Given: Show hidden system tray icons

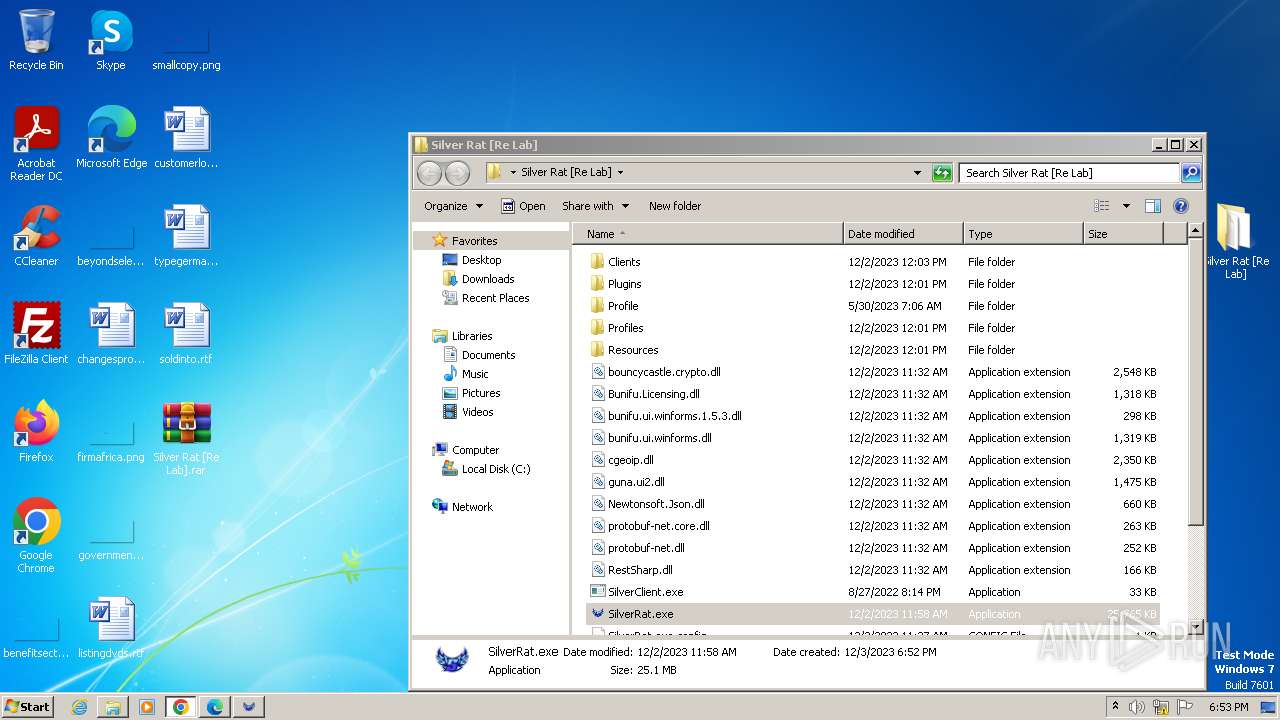Looking at the screenshot, I should click(1115, 707).
